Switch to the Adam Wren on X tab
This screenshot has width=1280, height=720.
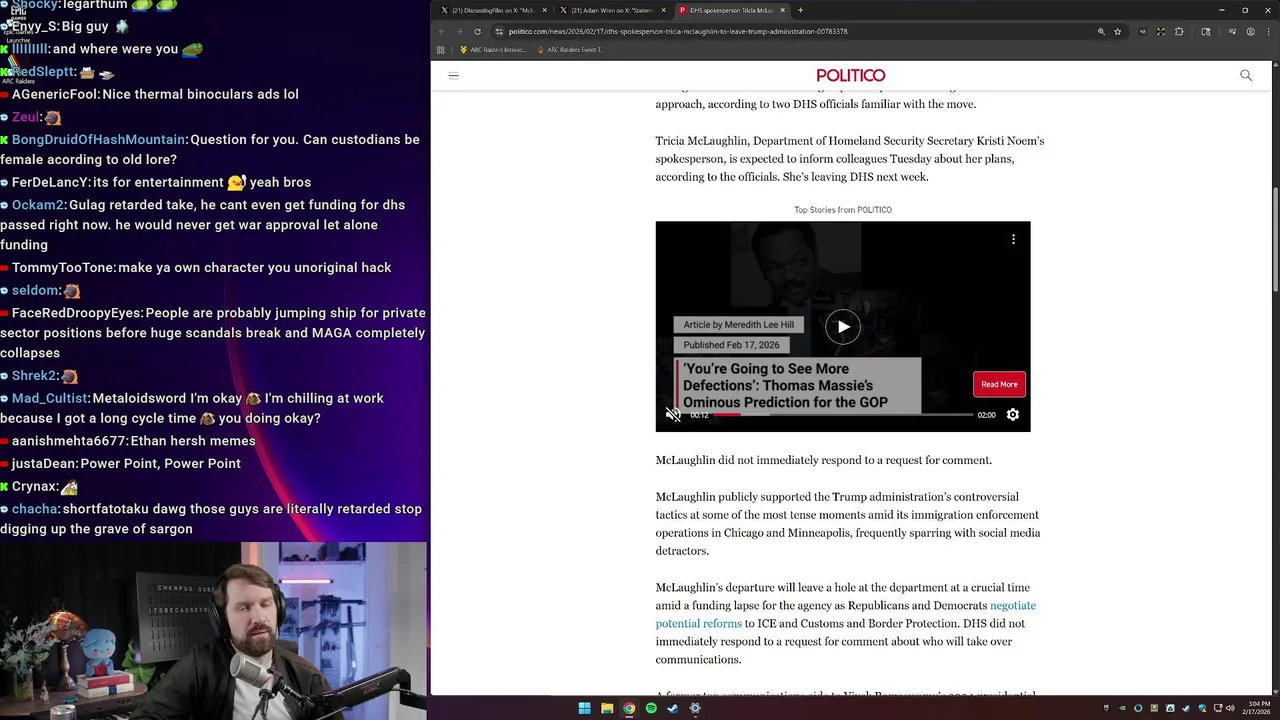pyautogui.click(x=610, y=10)
